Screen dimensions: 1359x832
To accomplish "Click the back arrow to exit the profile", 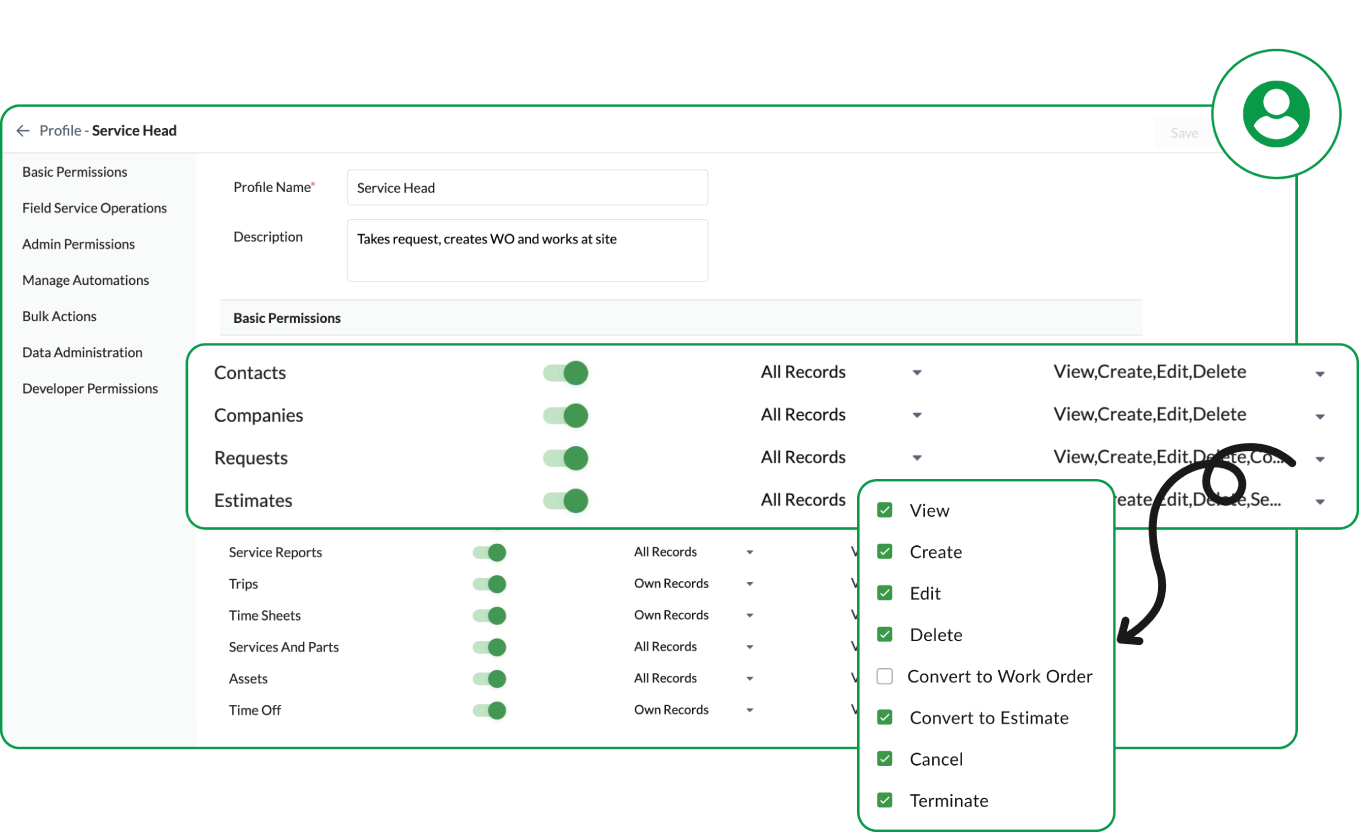I will (x=22, y=130).
